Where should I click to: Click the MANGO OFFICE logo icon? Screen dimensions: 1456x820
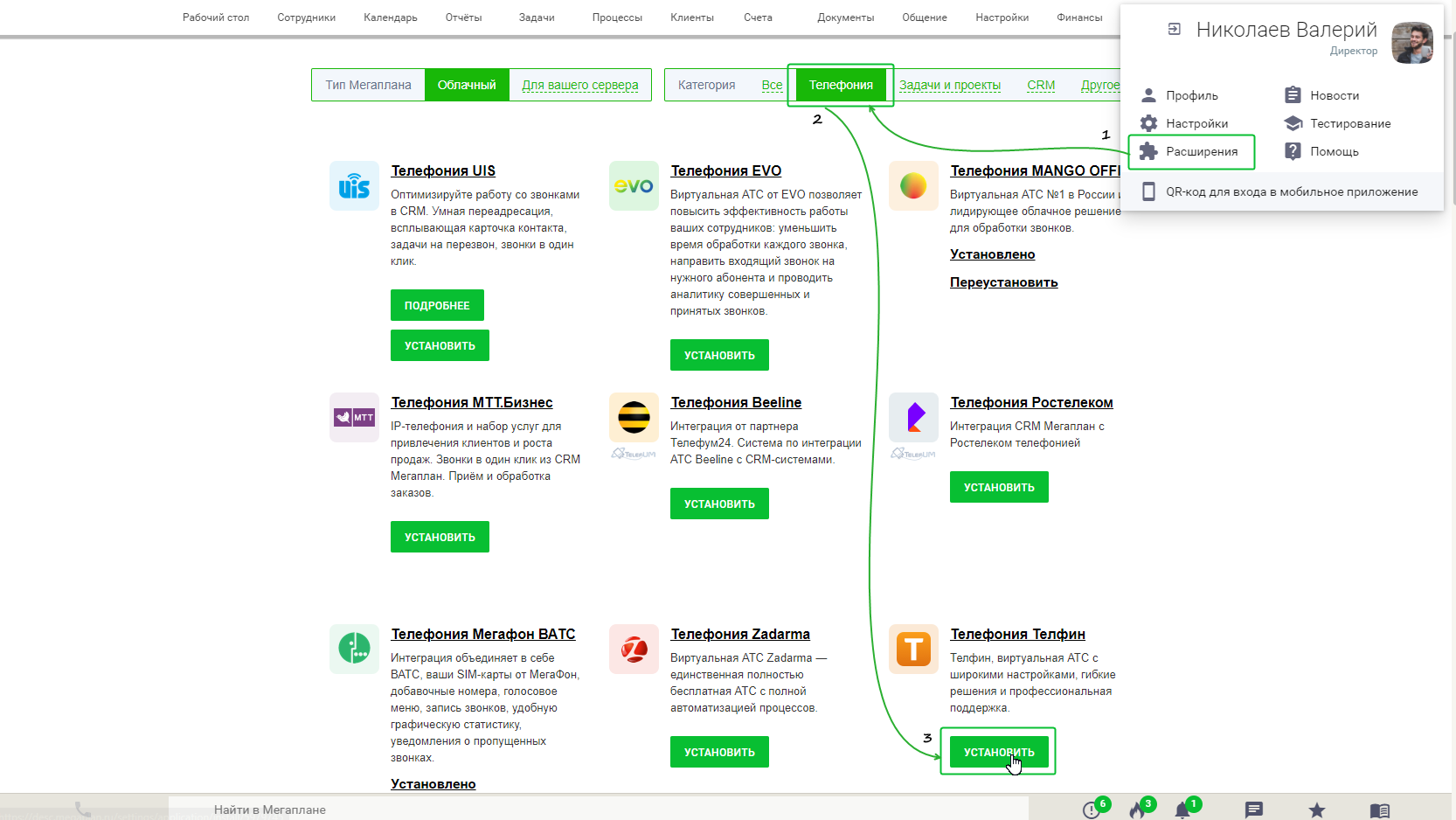coord(913,185)
